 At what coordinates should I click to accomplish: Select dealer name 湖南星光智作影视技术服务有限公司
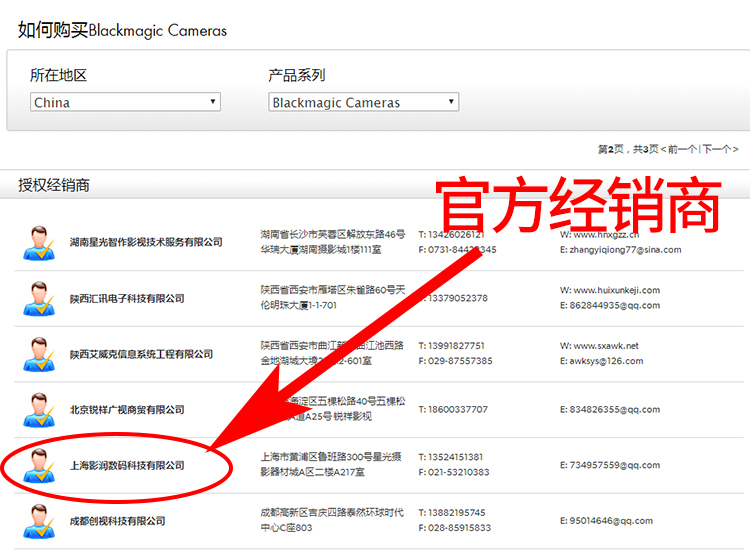coord(146,242)
